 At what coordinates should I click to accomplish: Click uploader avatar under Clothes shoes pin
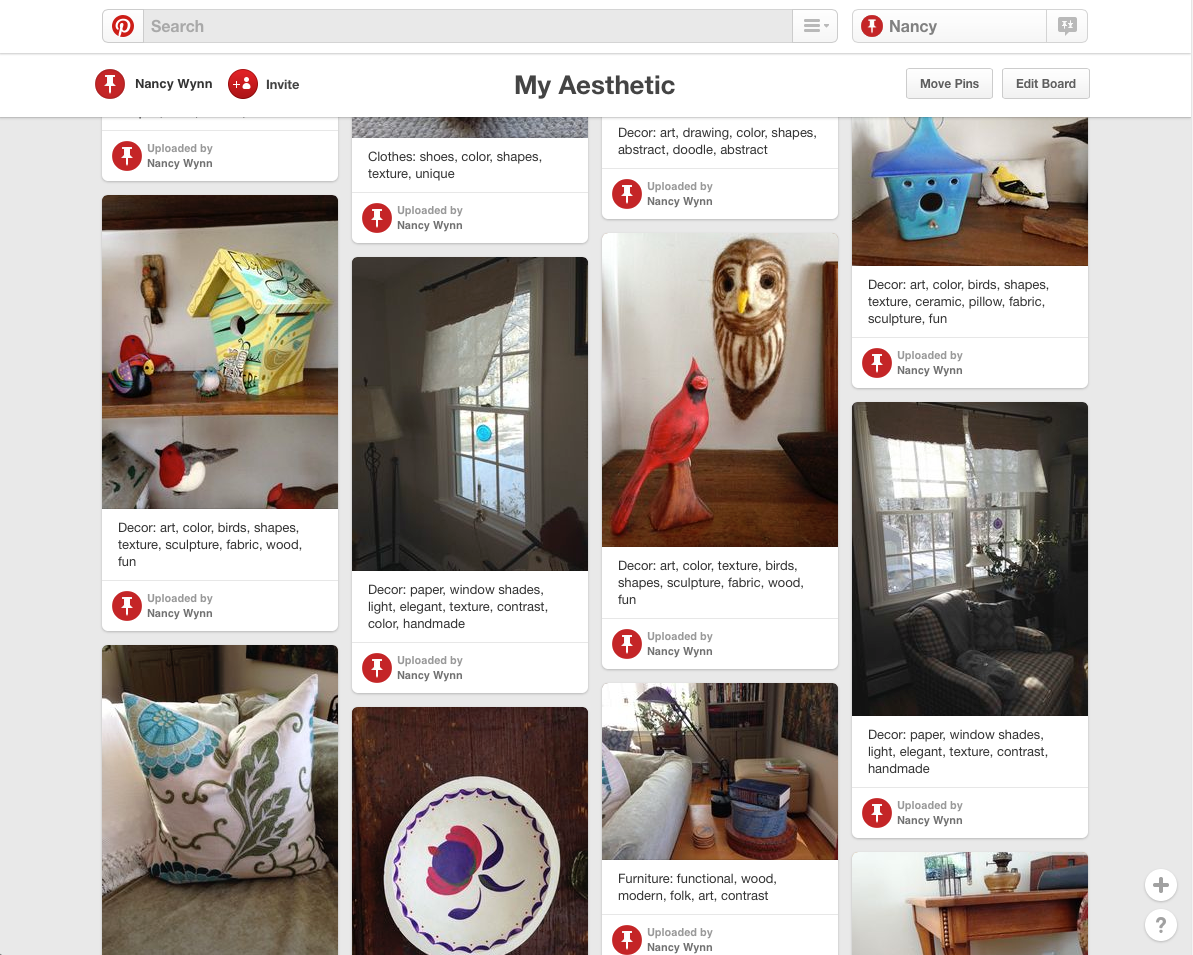[x=377, y=218]
